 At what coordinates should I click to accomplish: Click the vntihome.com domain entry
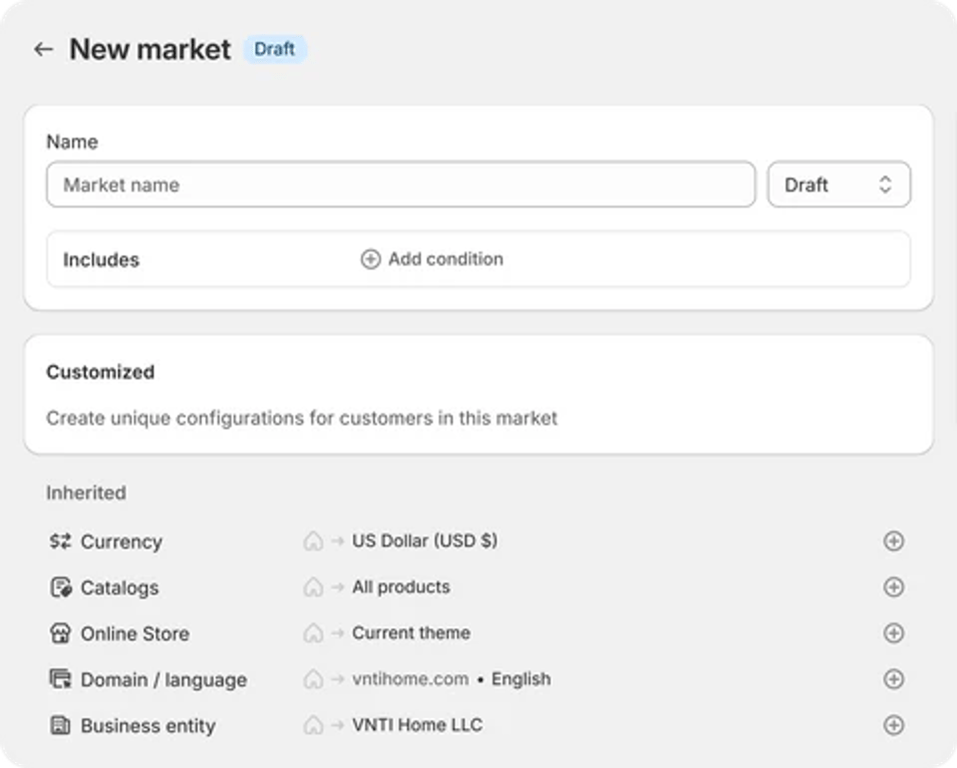pyautogui.click(x=410, y=679)
